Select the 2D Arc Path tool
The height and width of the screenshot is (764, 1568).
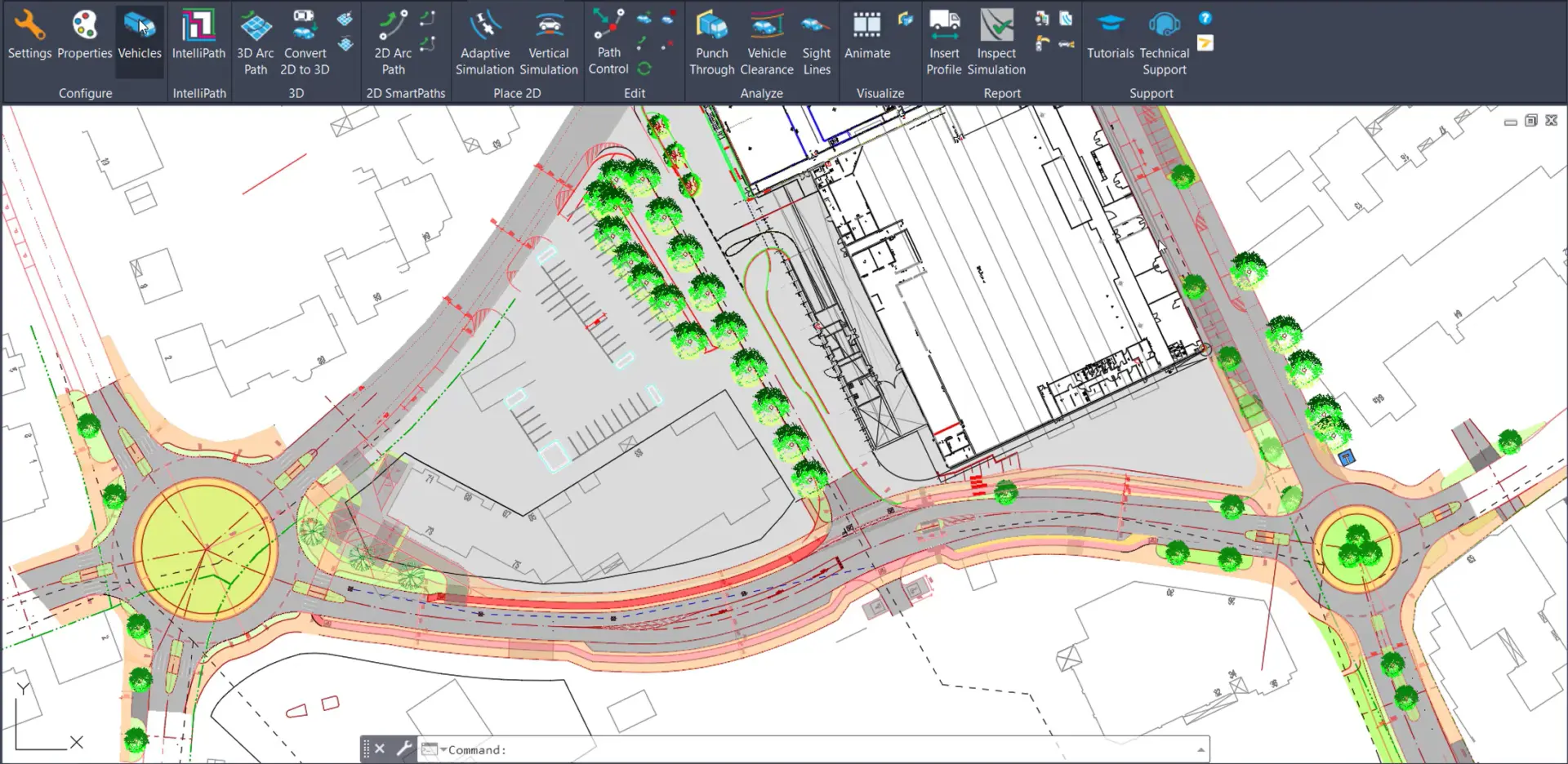click(x=393, y=41)
